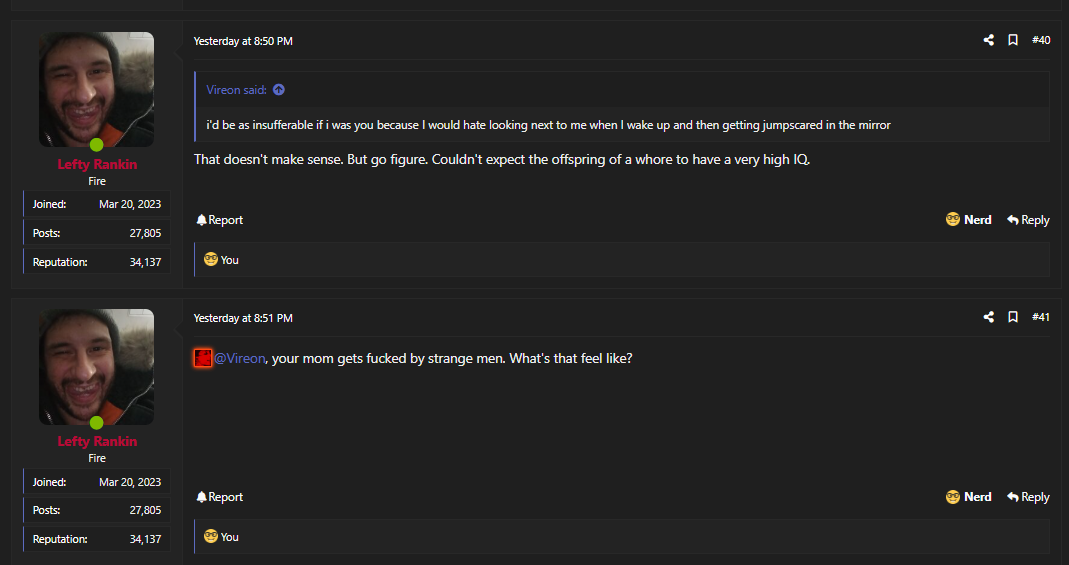The image size is (1069, 565).
Task: Click the 'Yesterday at 8:50 PM' timestamp
Action: pyautogui.click(x=243, y=41)
